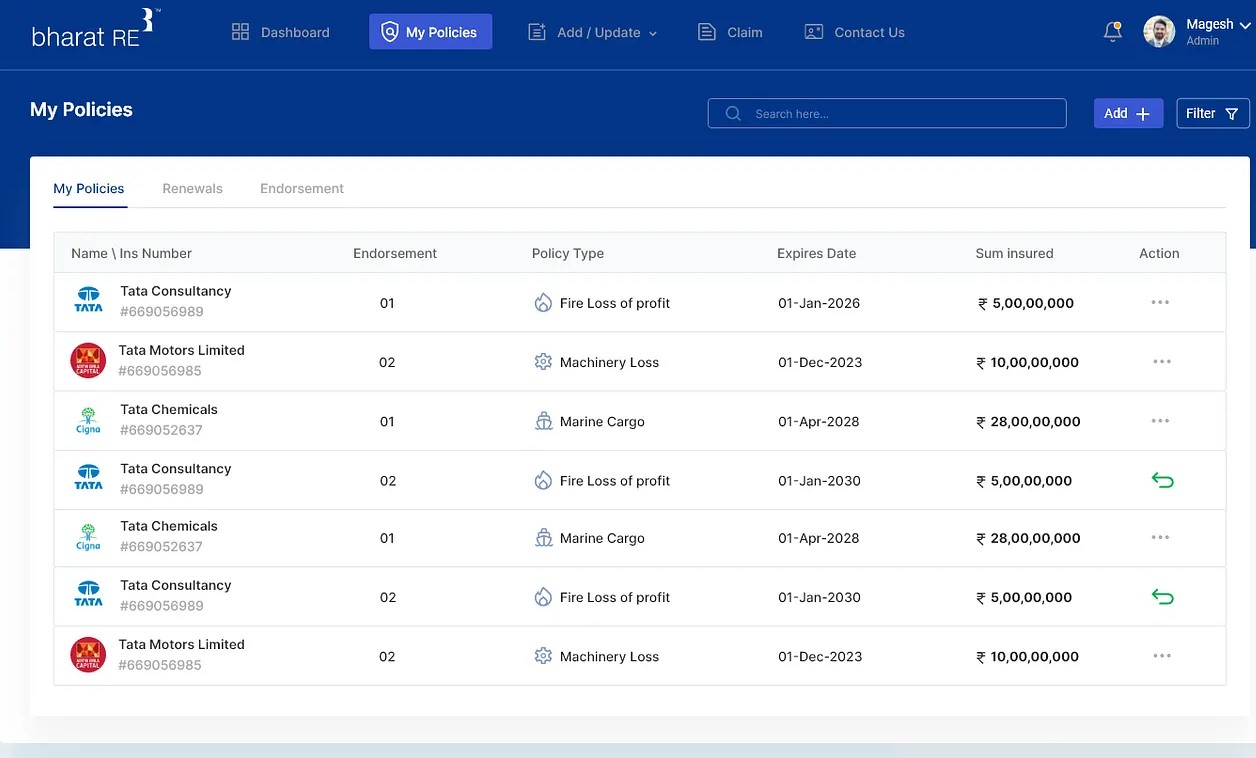Click the Endorsement column header
The image size is (1256, 758).
click(x=395, y=253)
